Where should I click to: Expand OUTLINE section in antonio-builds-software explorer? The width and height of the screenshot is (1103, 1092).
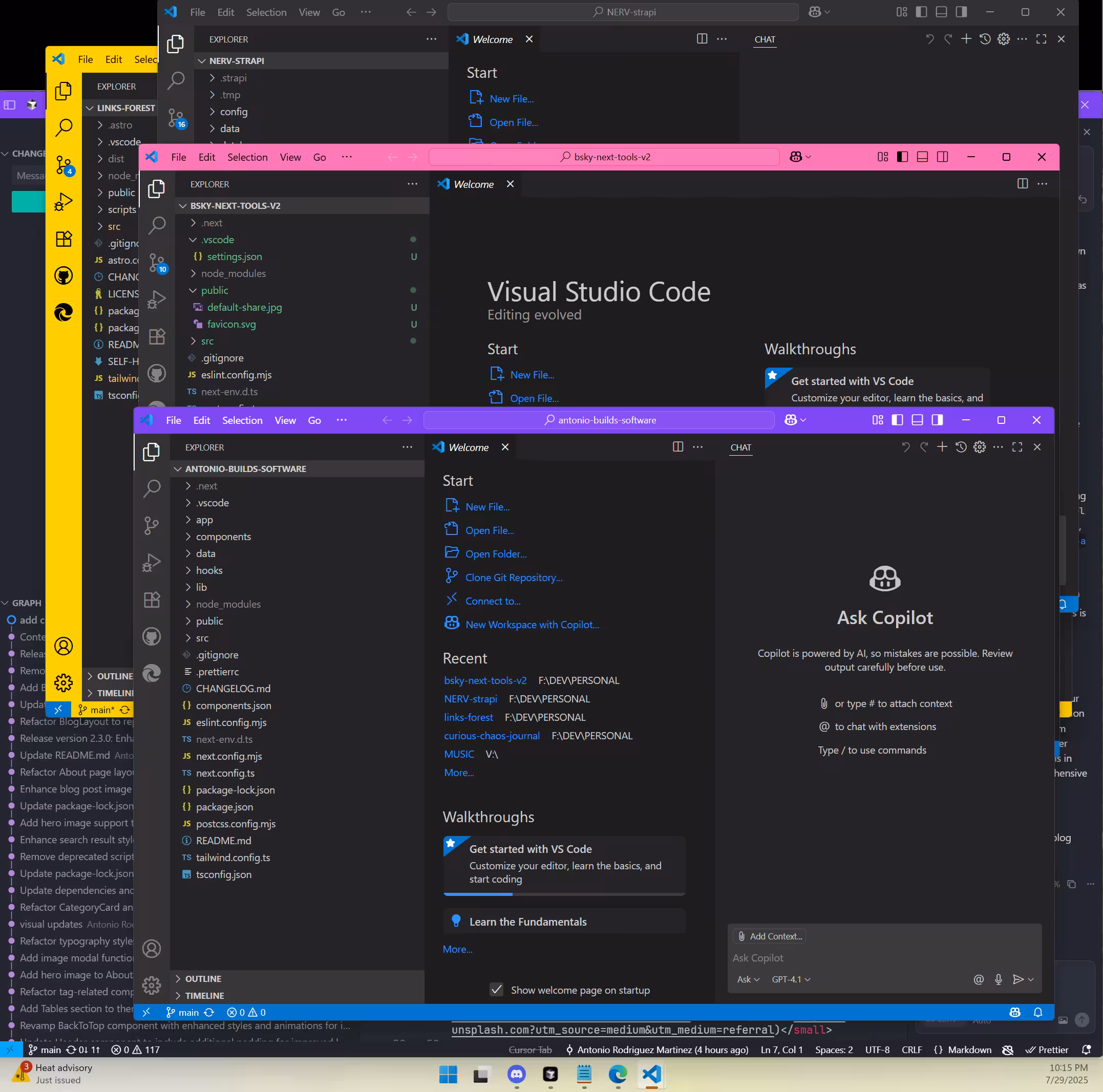[x=298, y=978]
